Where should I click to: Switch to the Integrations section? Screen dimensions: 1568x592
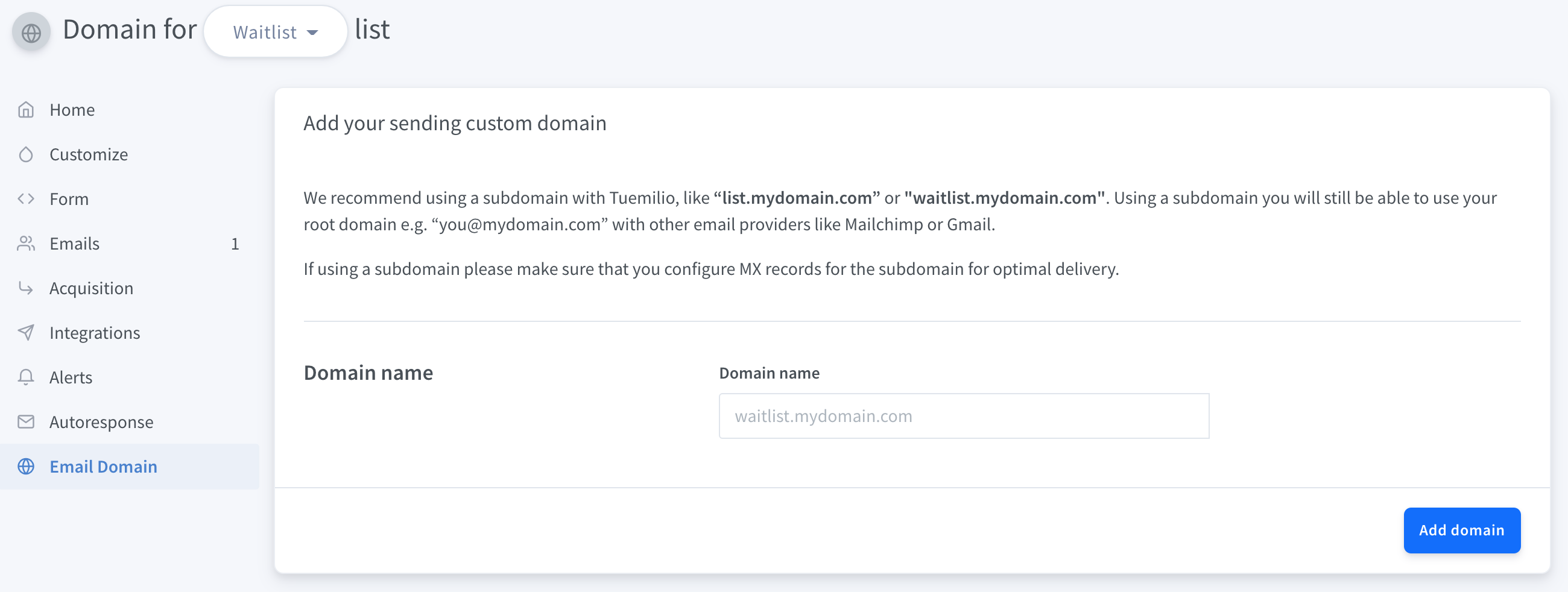(95, 332)
